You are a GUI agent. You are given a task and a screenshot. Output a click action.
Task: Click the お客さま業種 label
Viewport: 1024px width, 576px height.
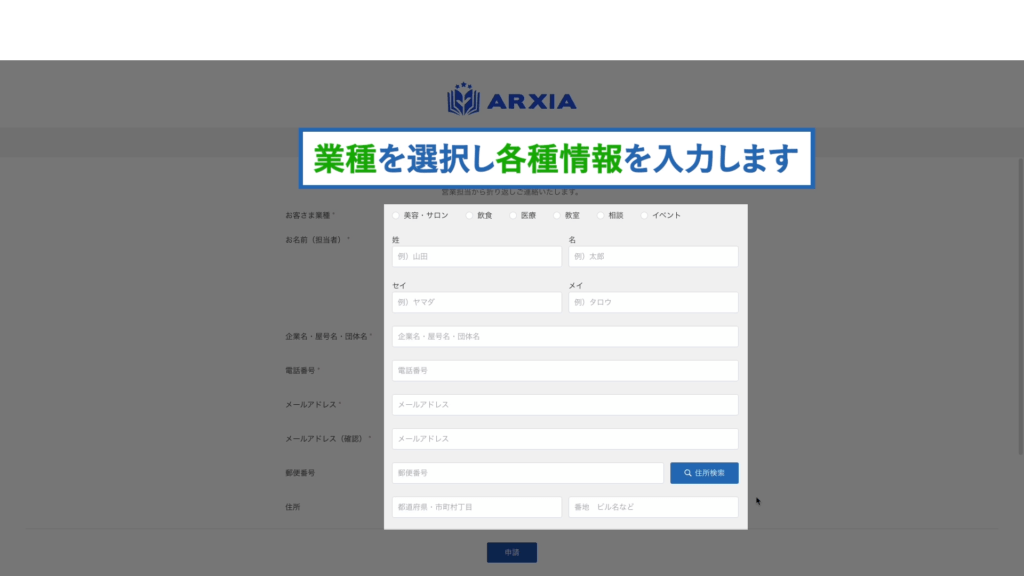pyautogui.click(x=310, y=216)
